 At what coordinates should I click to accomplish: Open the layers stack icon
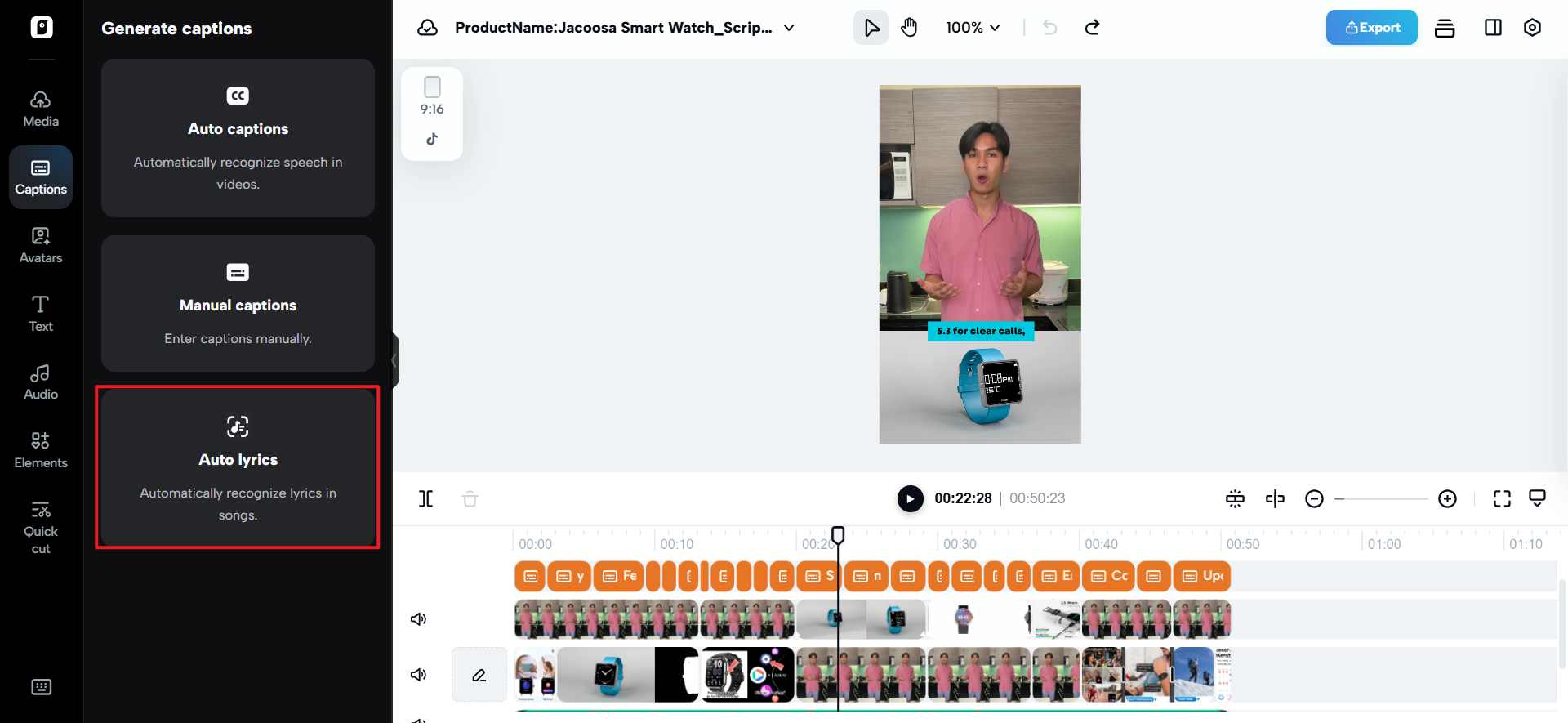click(1445, 28)
